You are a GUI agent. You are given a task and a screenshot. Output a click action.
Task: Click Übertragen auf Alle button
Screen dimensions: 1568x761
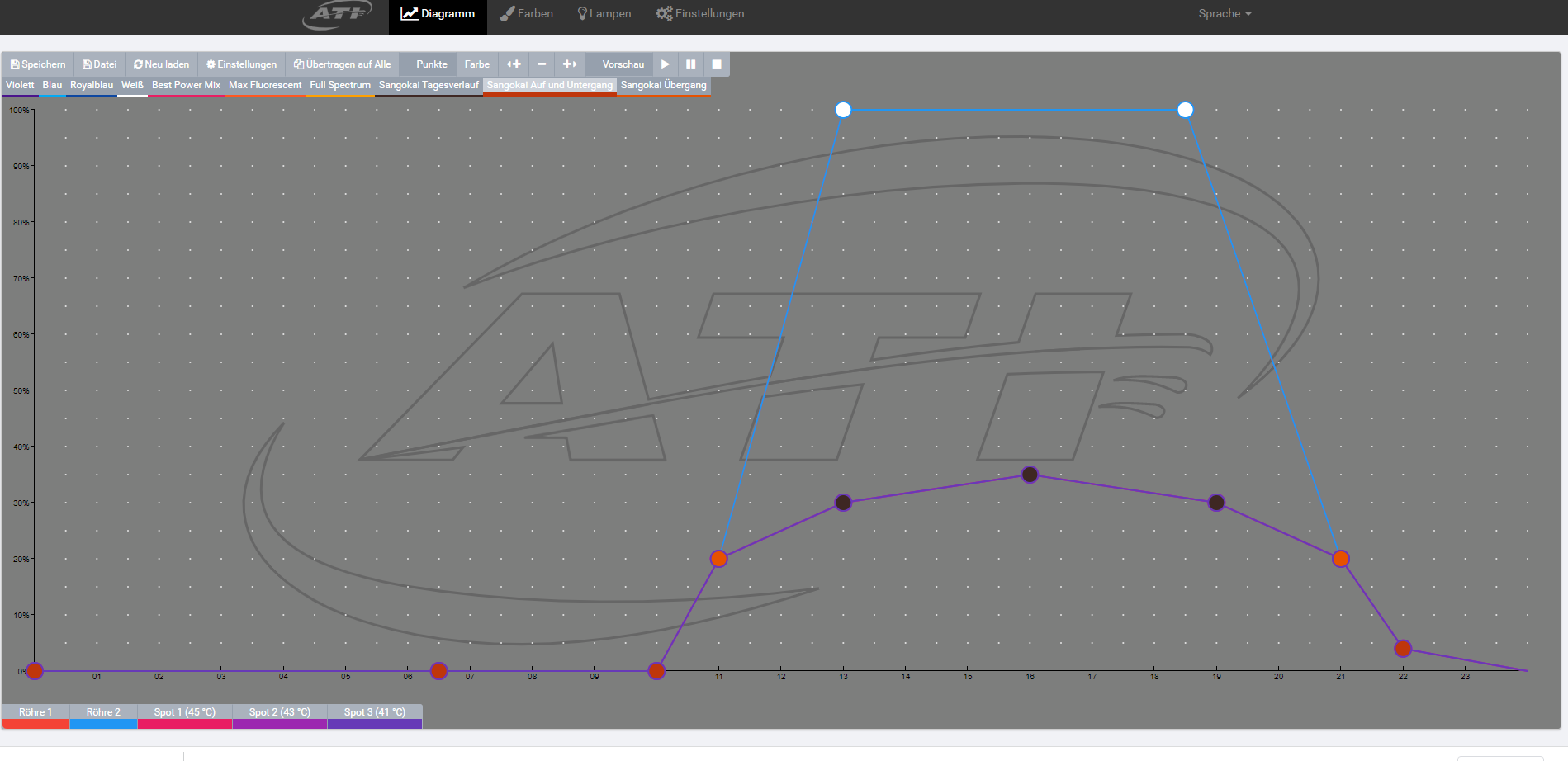[x=343, y=64]
